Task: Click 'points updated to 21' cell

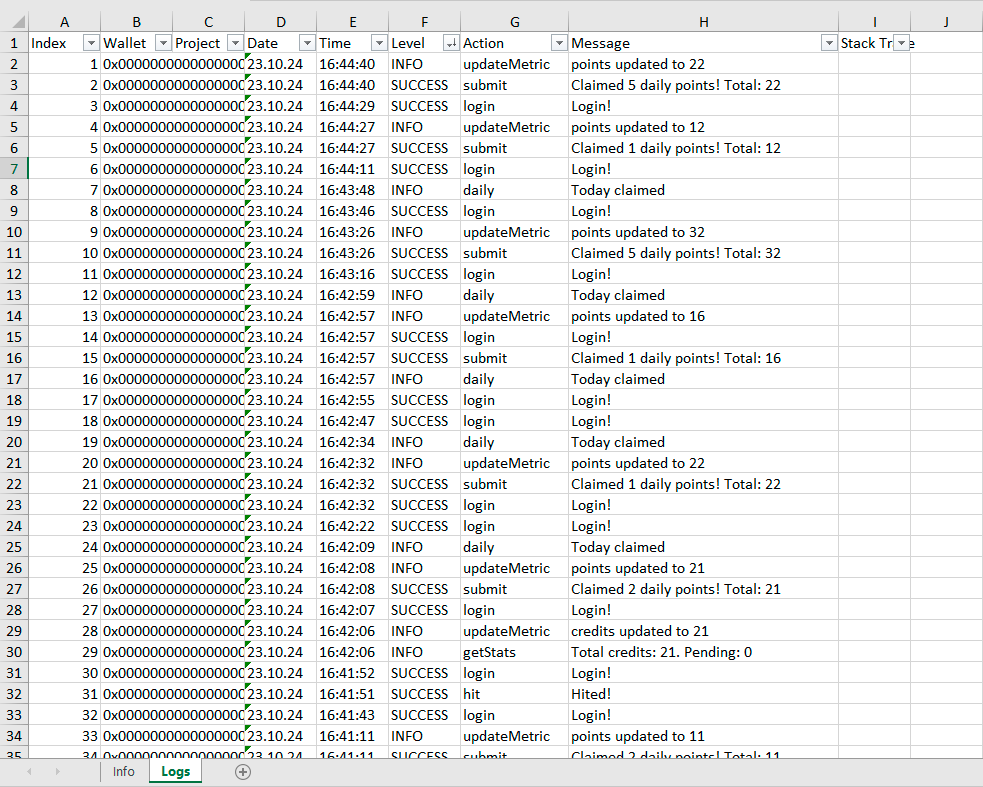Action: click(x=703, y=568)
